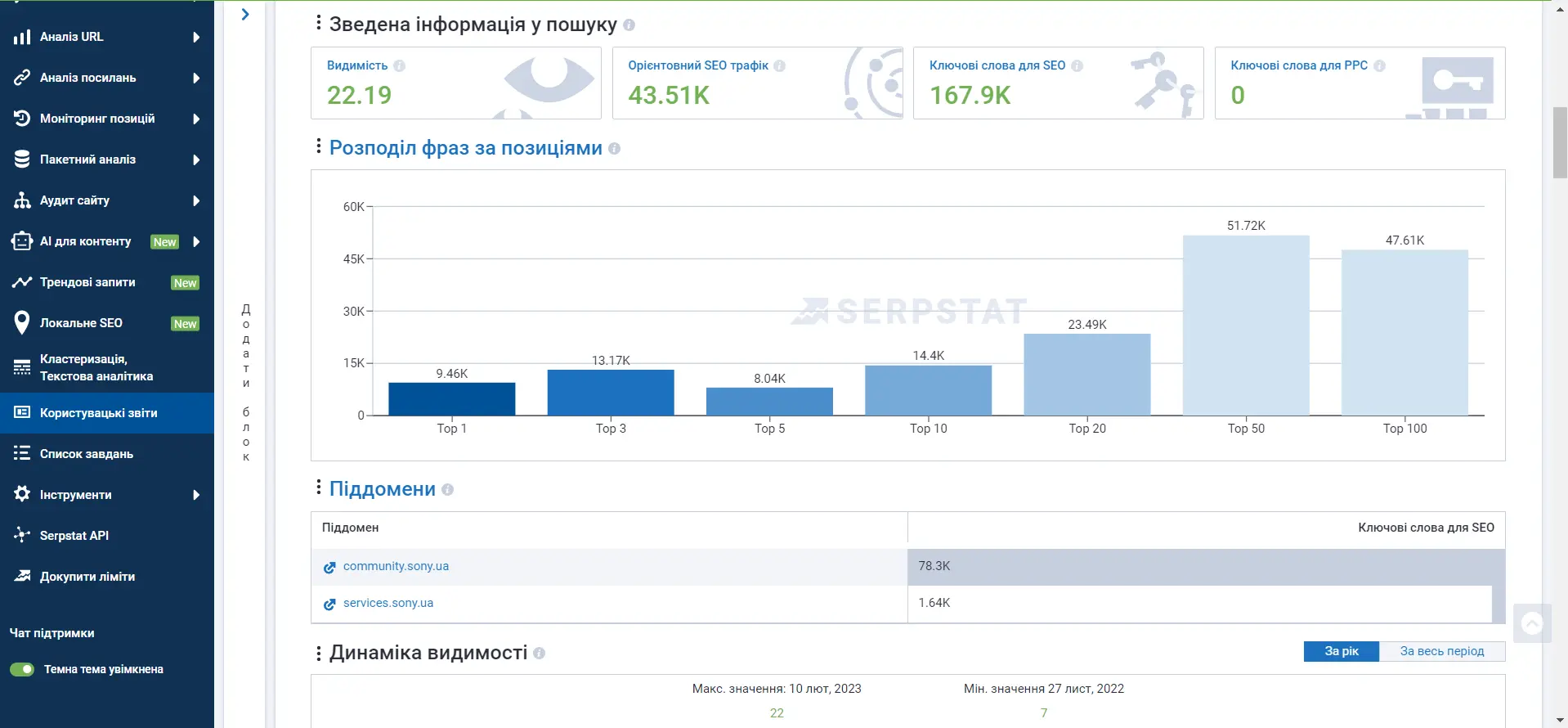Click the Top 20 bar in chart

pos(1087,375)
